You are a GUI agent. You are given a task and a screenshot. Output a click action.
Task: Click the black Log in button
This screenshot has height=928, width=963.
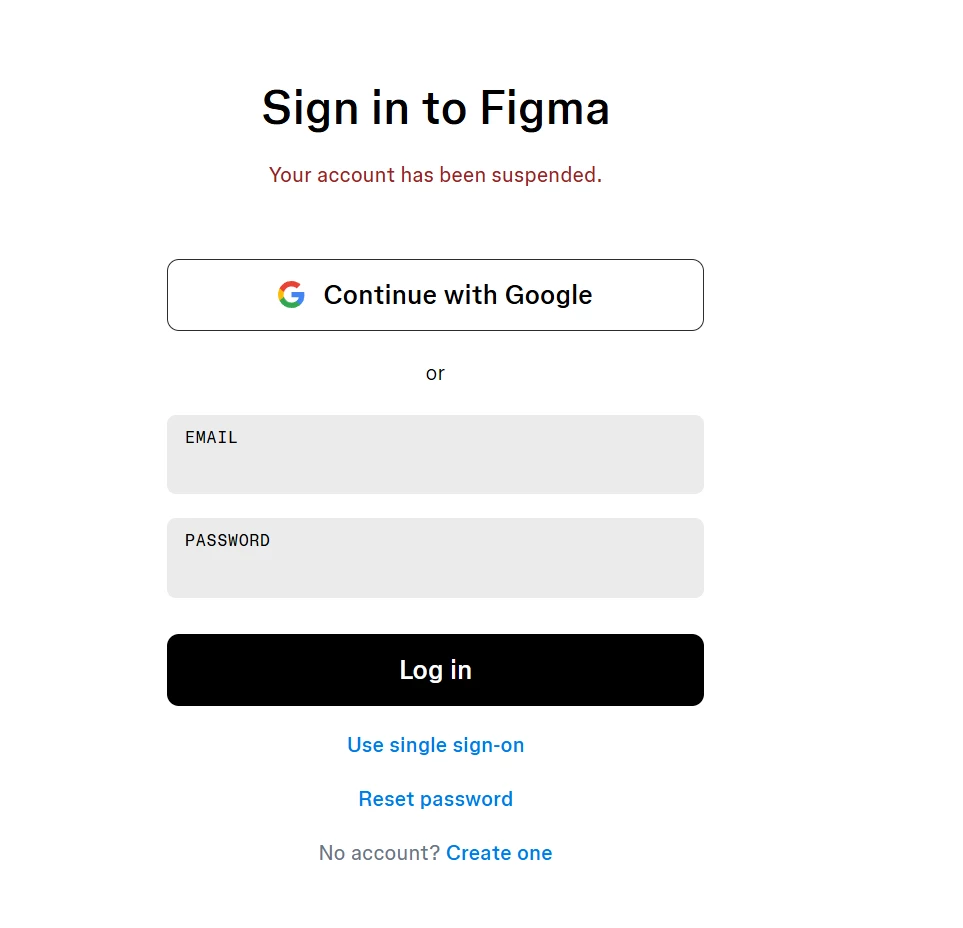(x=435, y=670)
